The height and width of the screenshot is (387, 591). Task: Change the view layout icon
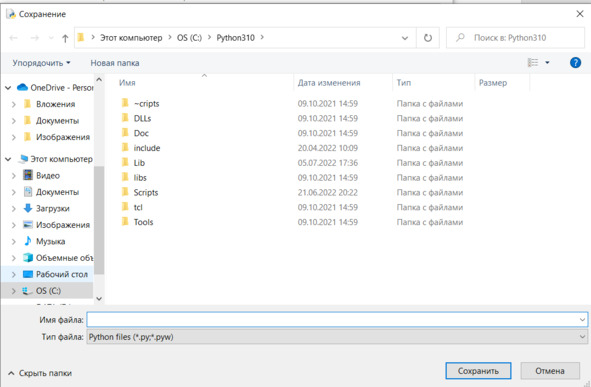coord(533,63)
